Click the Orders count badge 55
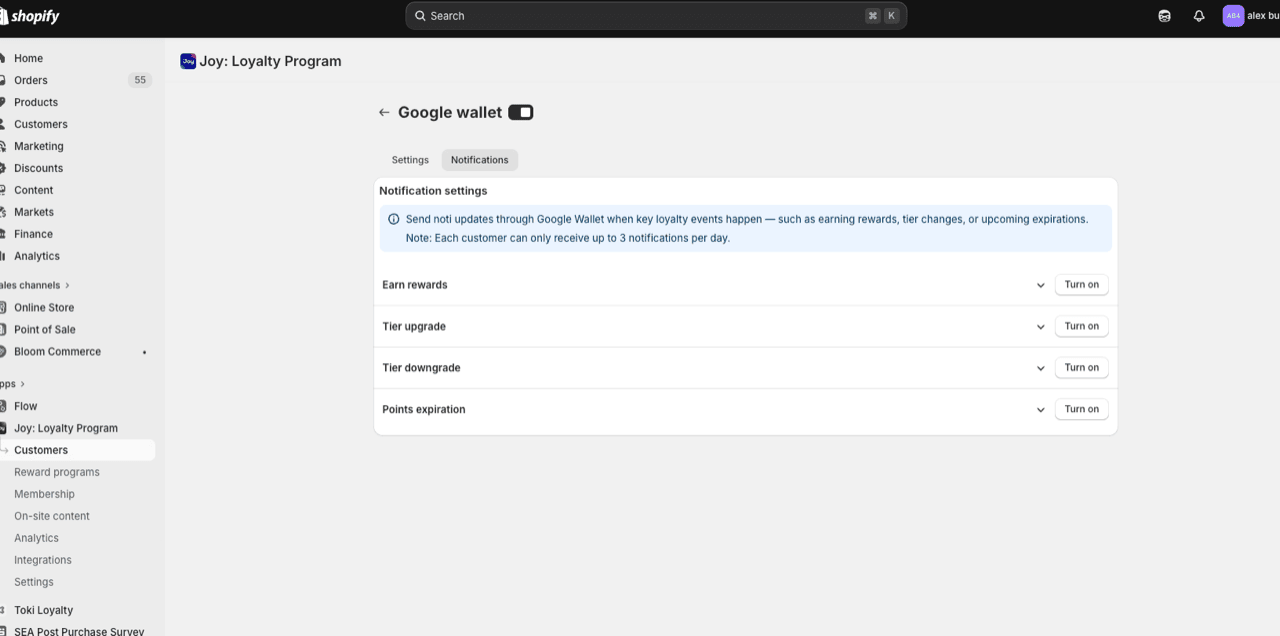 [140, 80]
